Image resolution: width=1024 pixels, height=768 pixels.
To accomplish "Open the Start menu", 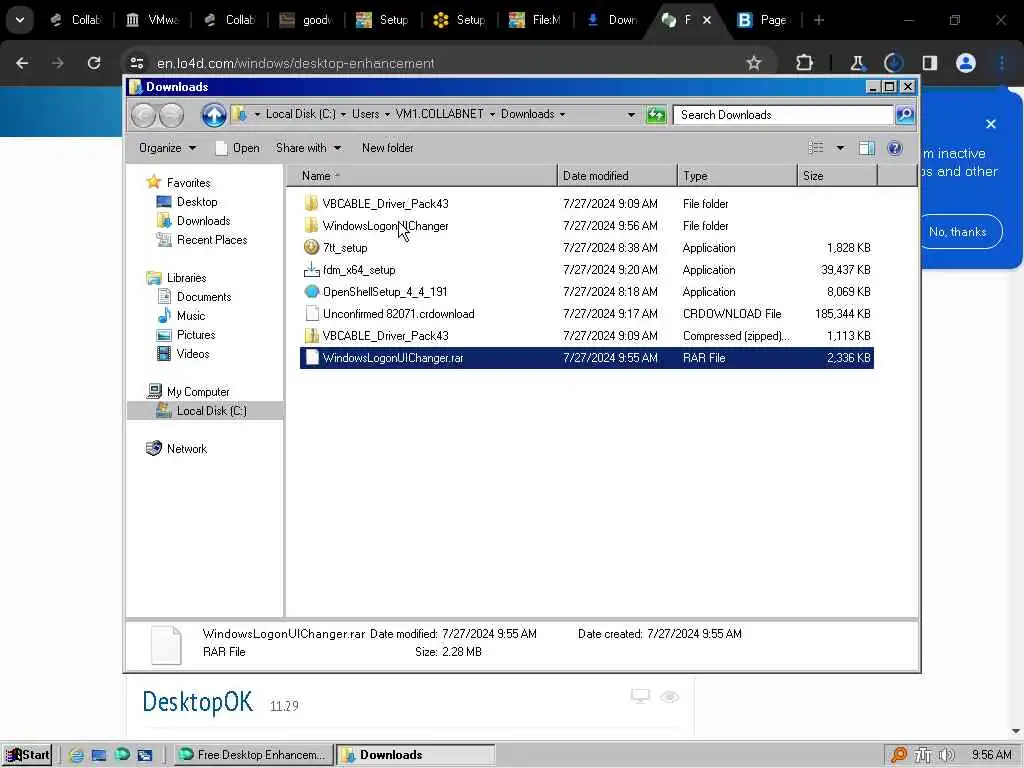I will 27,755.
